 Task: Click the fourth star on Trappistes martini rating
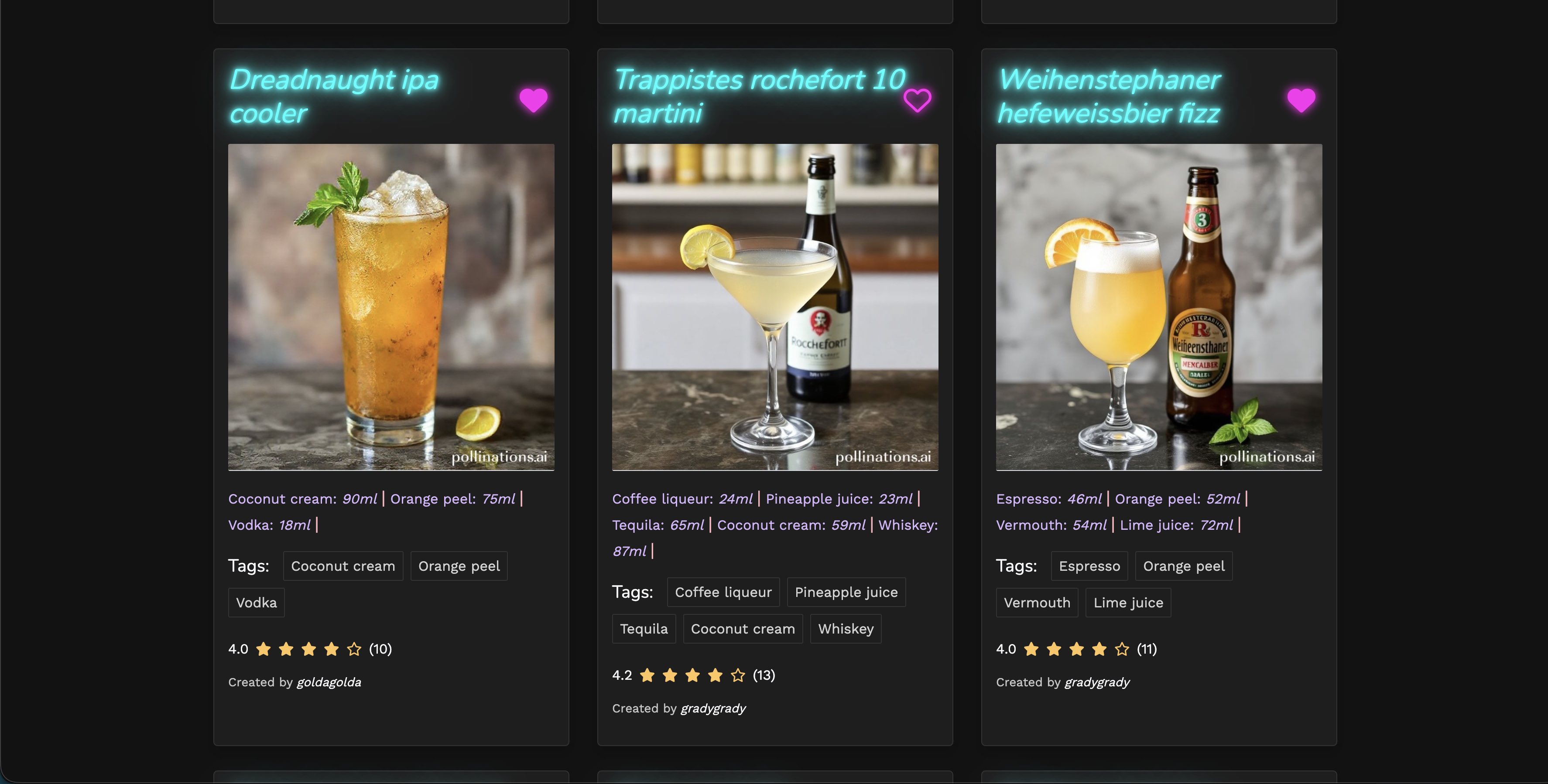[715, 675]
